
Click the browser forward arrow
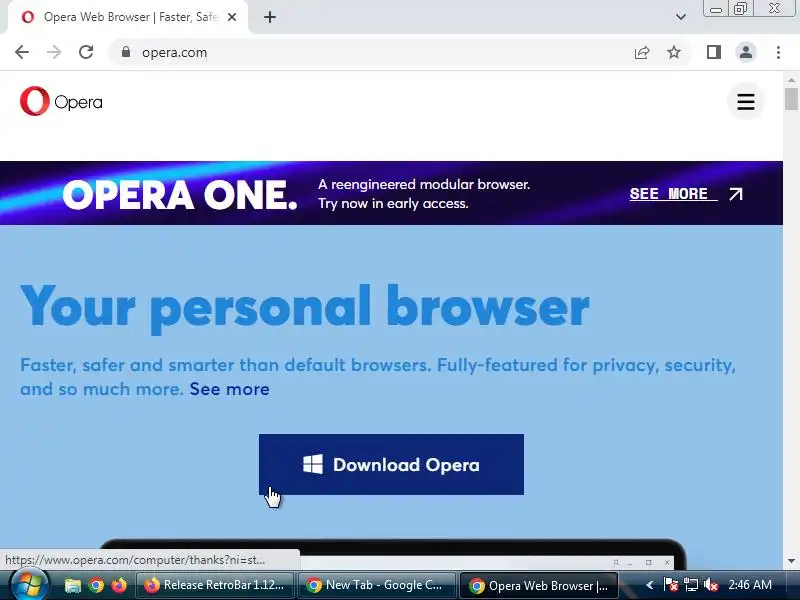click(54, 52)
